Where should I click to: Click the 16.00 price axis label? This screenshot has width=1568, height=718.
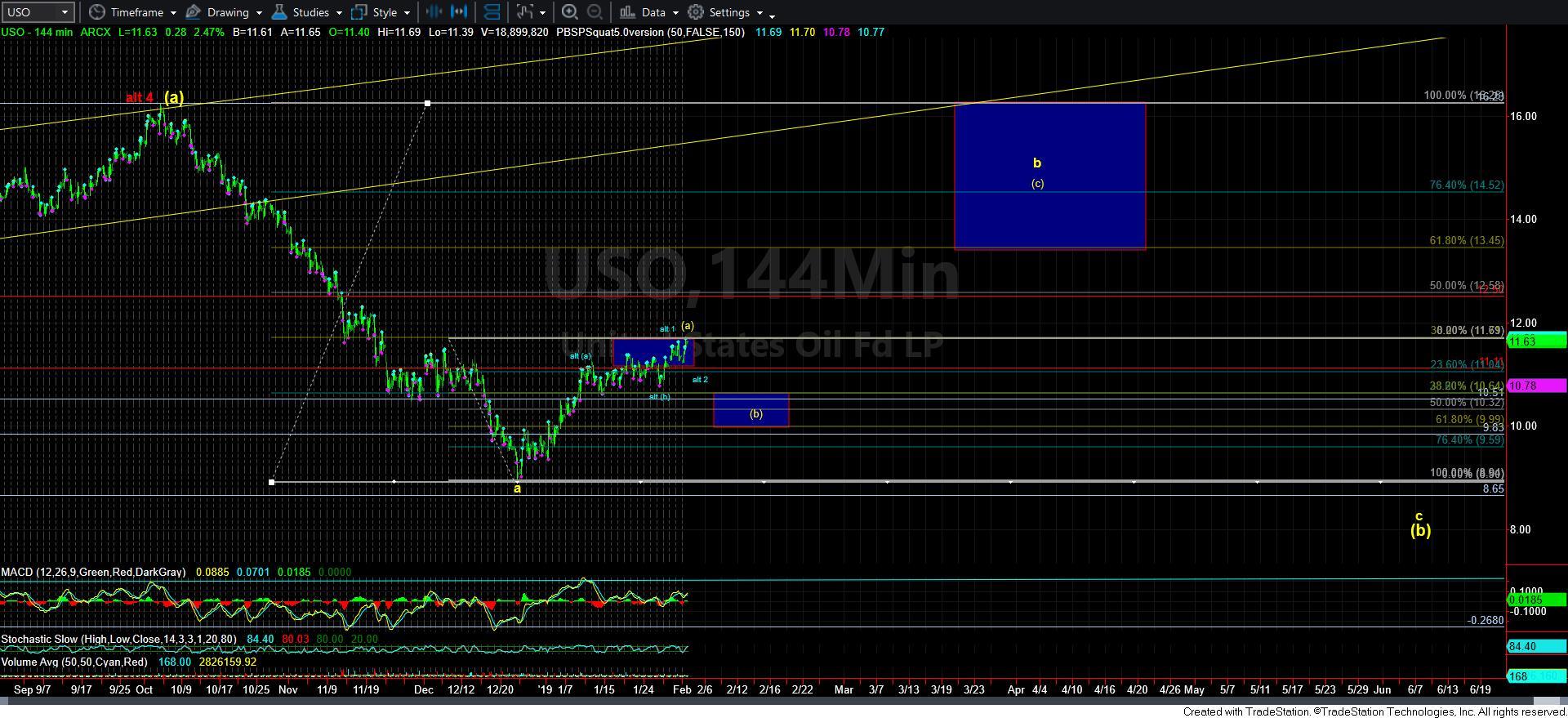coord(1523,116)
